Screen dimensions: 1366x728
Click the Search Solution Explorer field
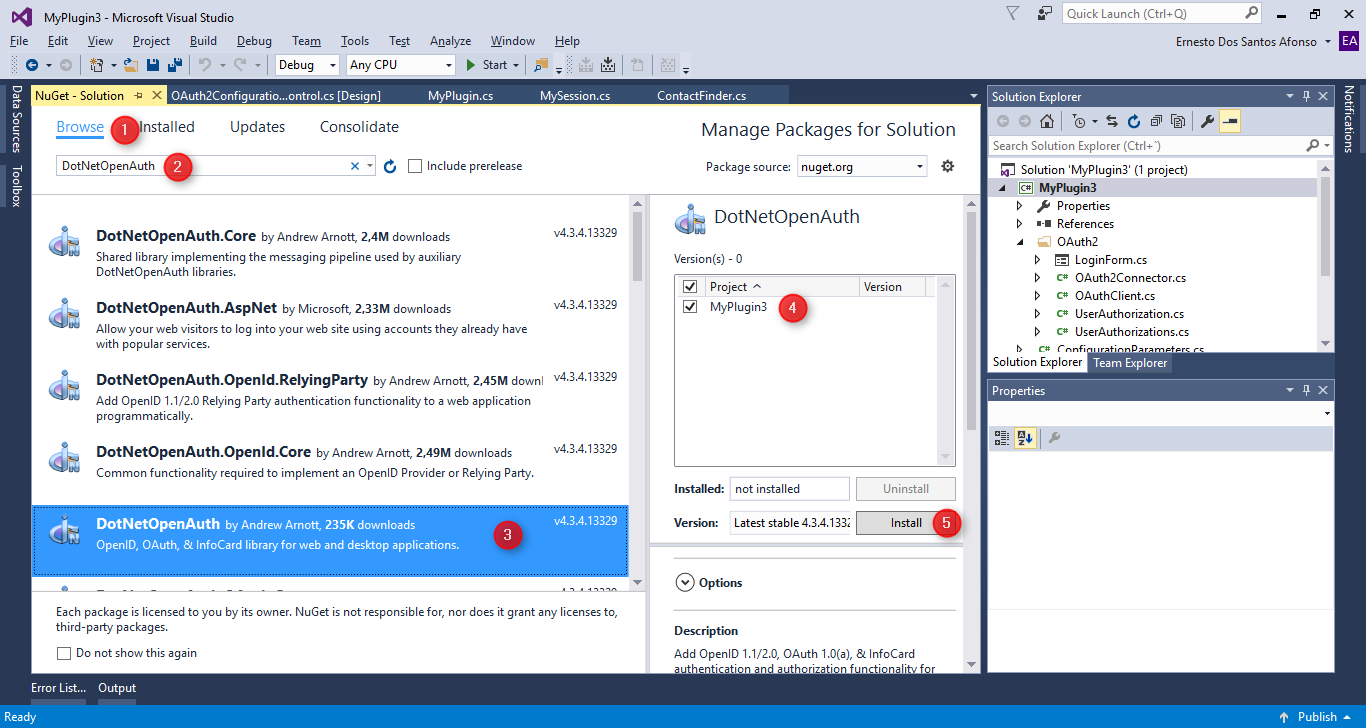(x=1159, y=145)
